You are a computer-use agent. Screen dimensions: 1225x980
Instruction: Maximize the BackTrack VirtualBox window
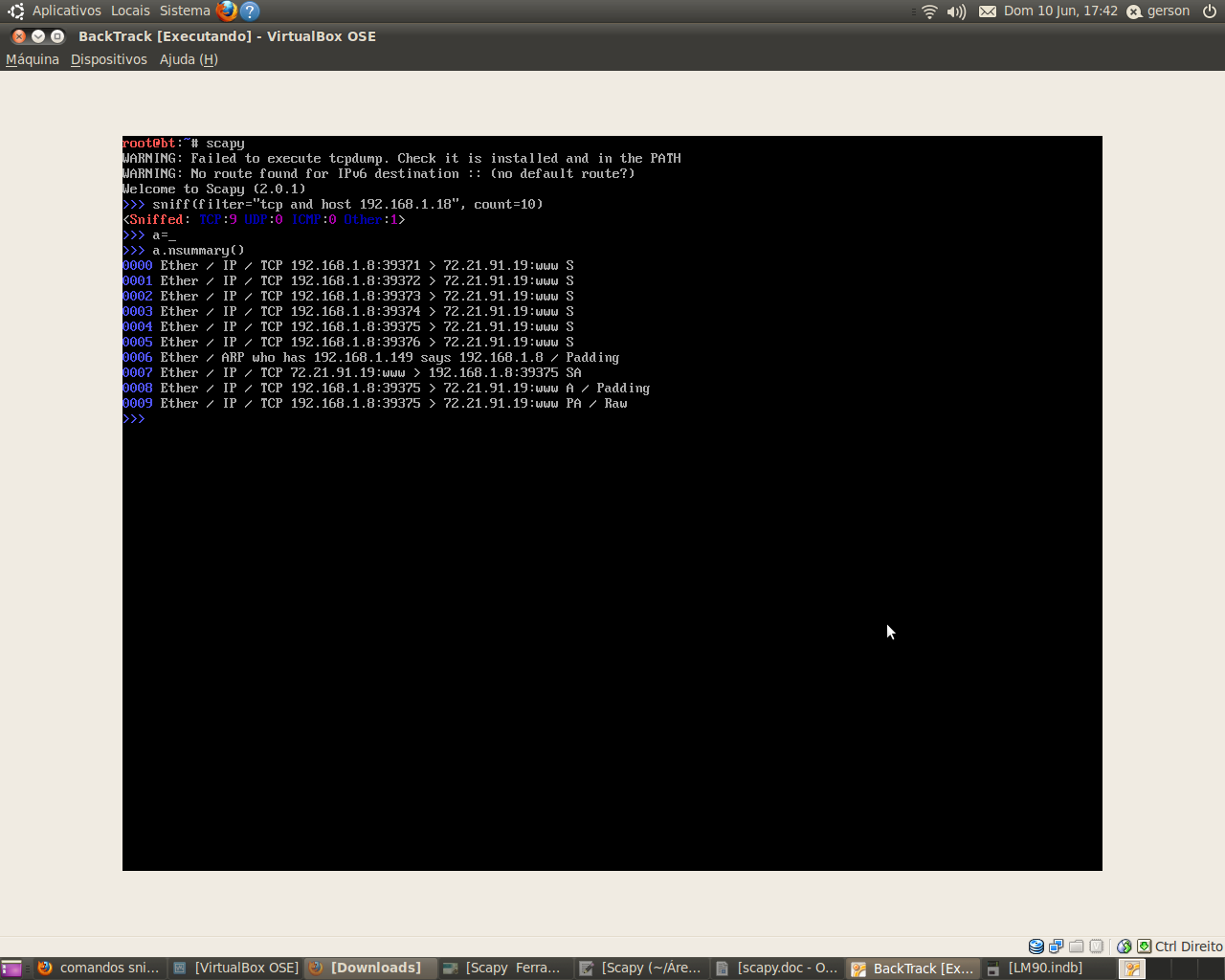57,36
